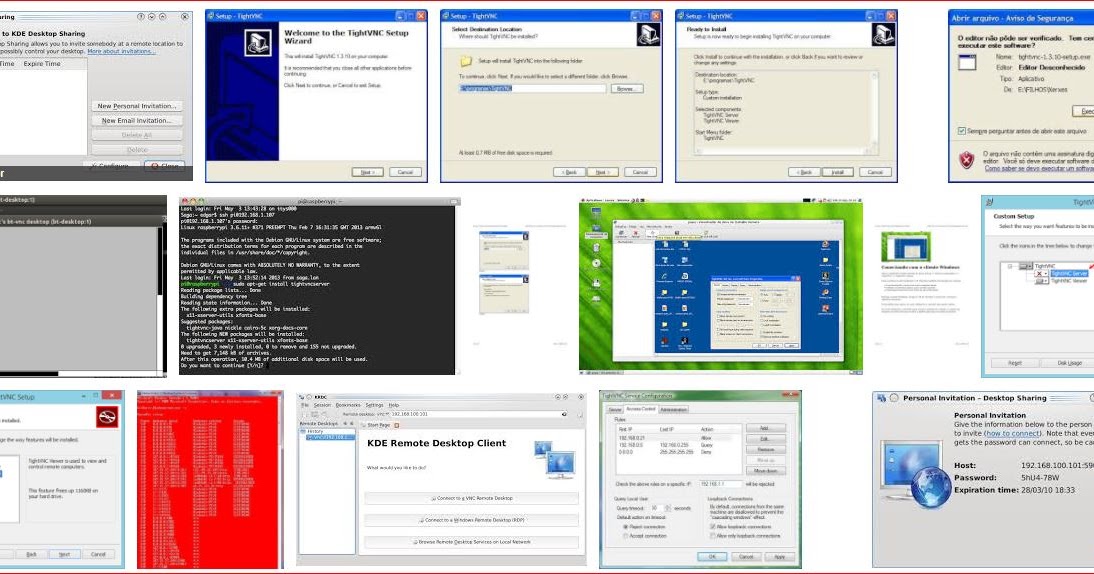Open the Settings menu in KRDC
This screenshot has width=1094, height=574.
(x=375, y=405)
